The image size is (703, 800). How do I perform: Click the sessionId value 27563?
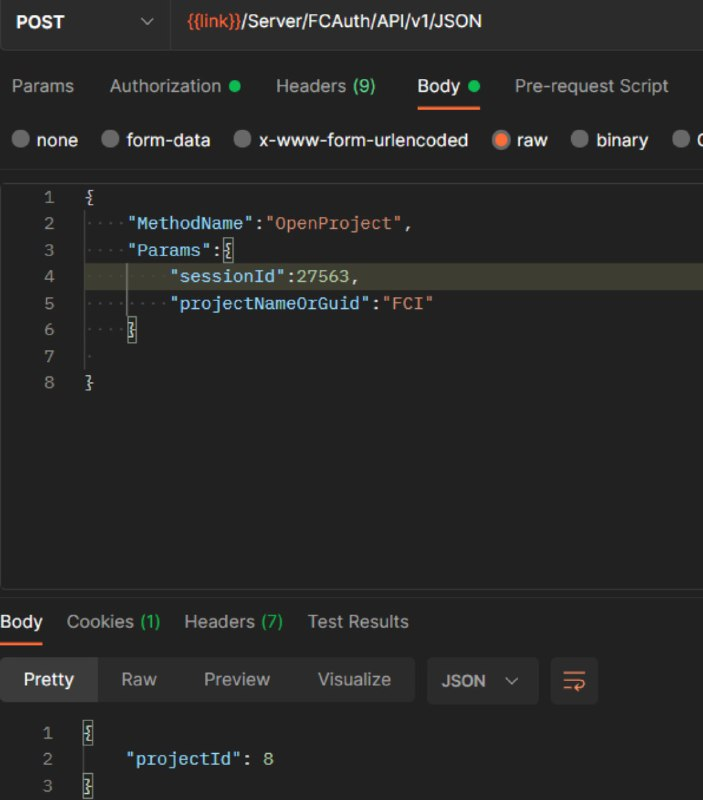(322, 277)
